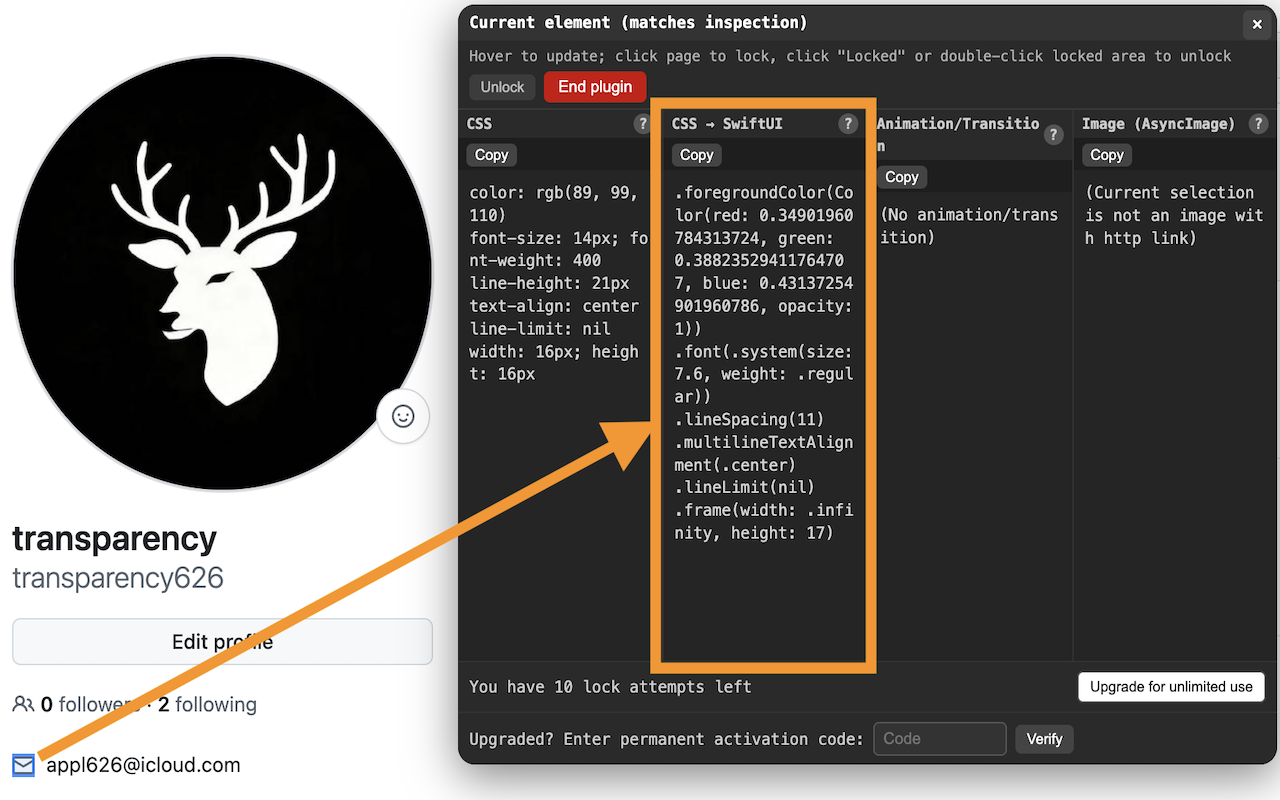Click the Edit profile button
The width and height of the screenshot is (1280, 800).
click(222, 641)
